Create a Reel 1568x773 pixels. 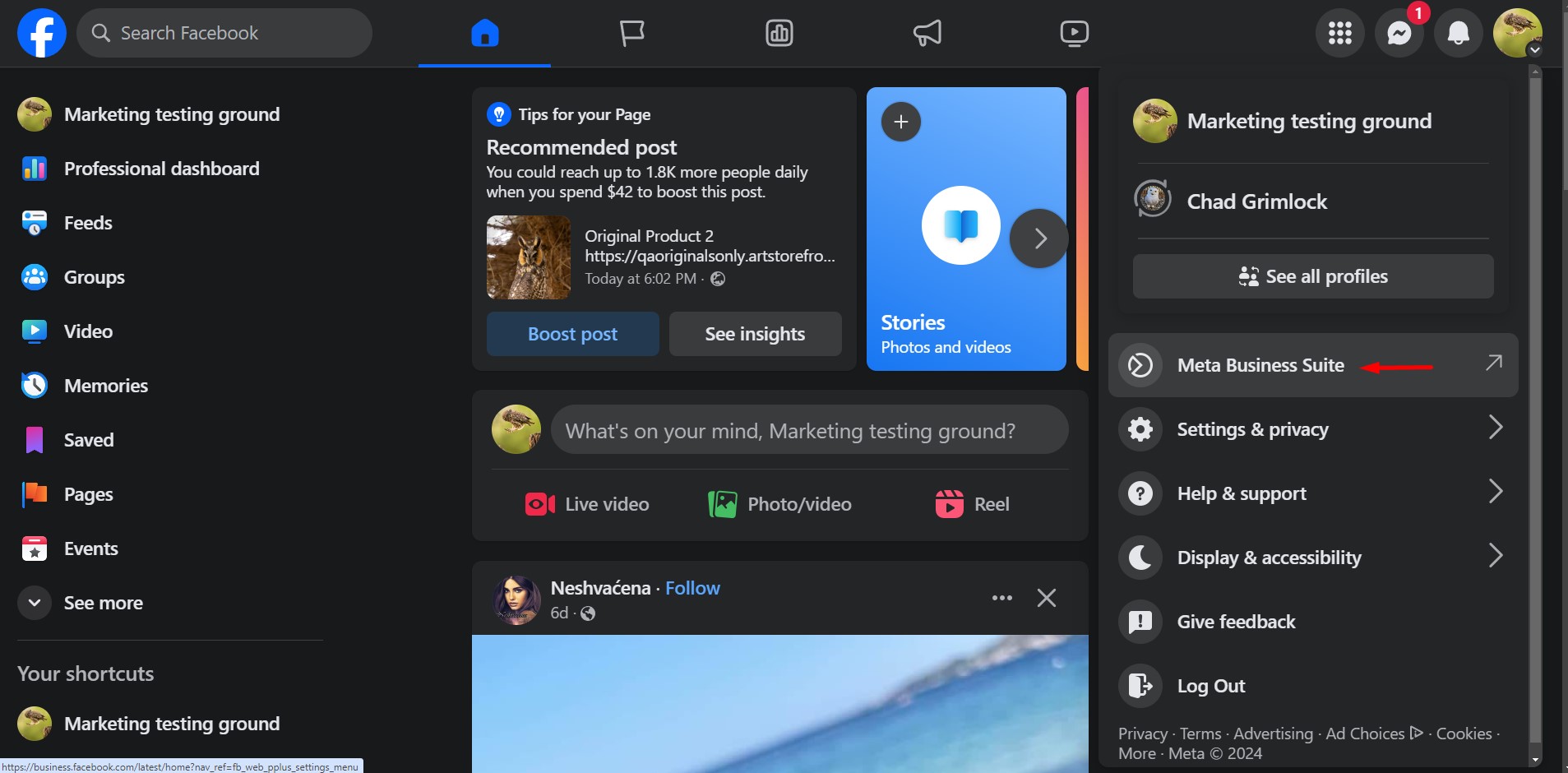coord(973,504)
